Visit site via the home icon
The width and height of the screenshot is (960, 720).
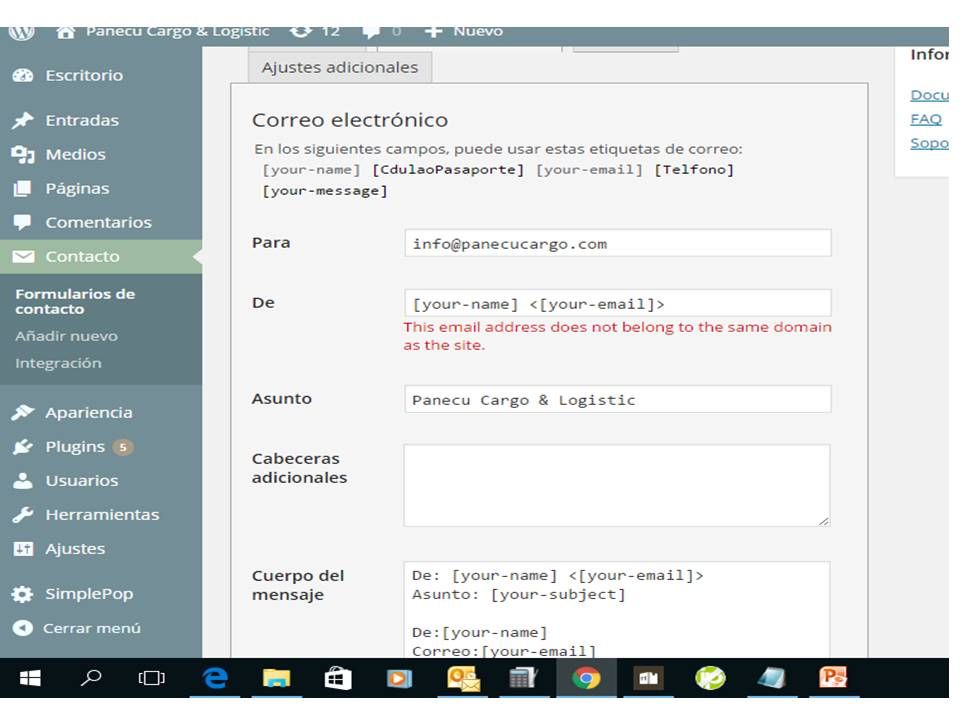tap(66, 32)
